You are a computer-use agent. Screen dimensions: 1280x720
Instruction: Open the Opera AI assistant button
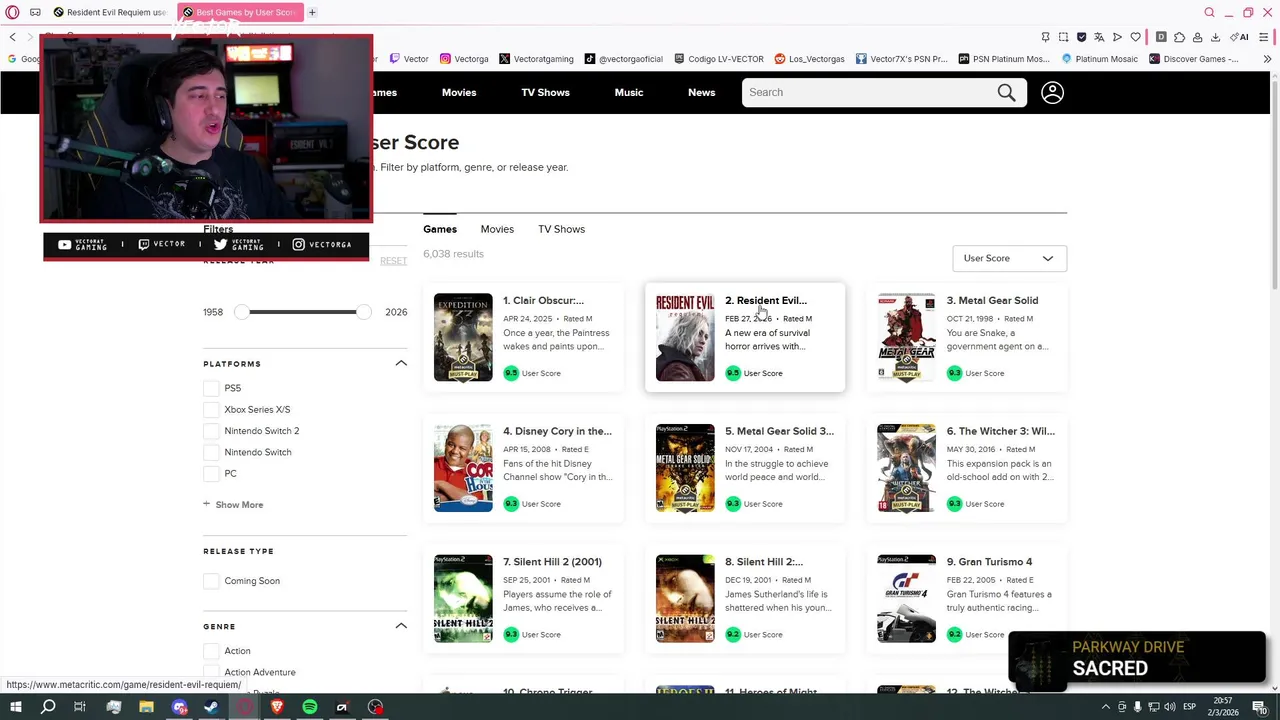[1239, 37]
